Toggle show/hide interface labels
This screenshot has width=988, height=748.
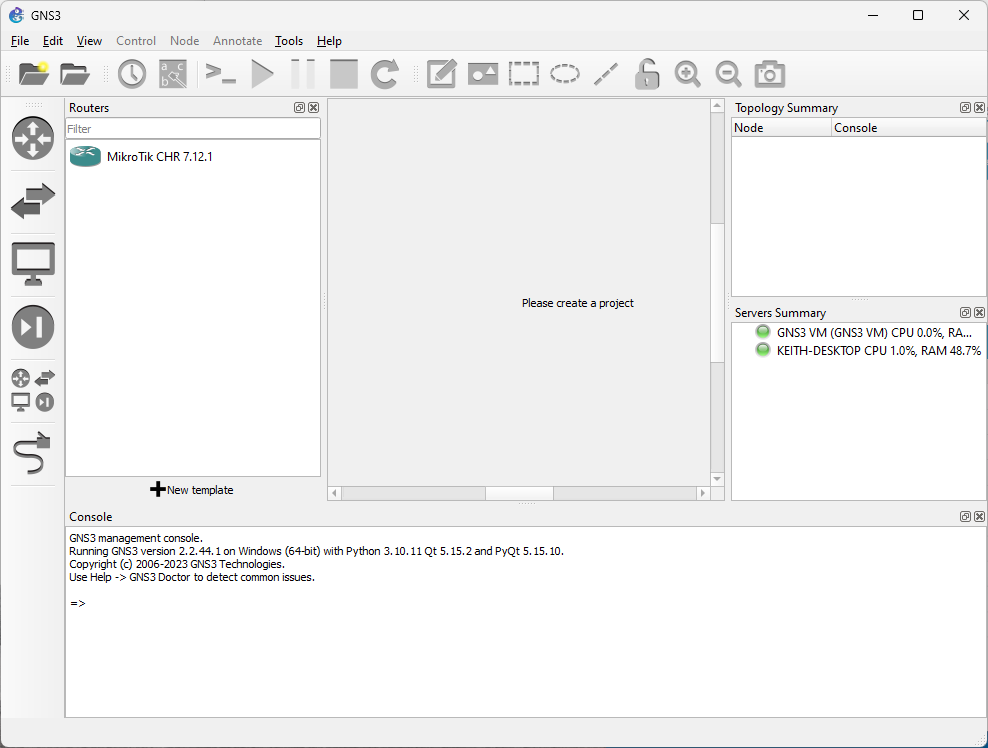click(x=172, y=73)
